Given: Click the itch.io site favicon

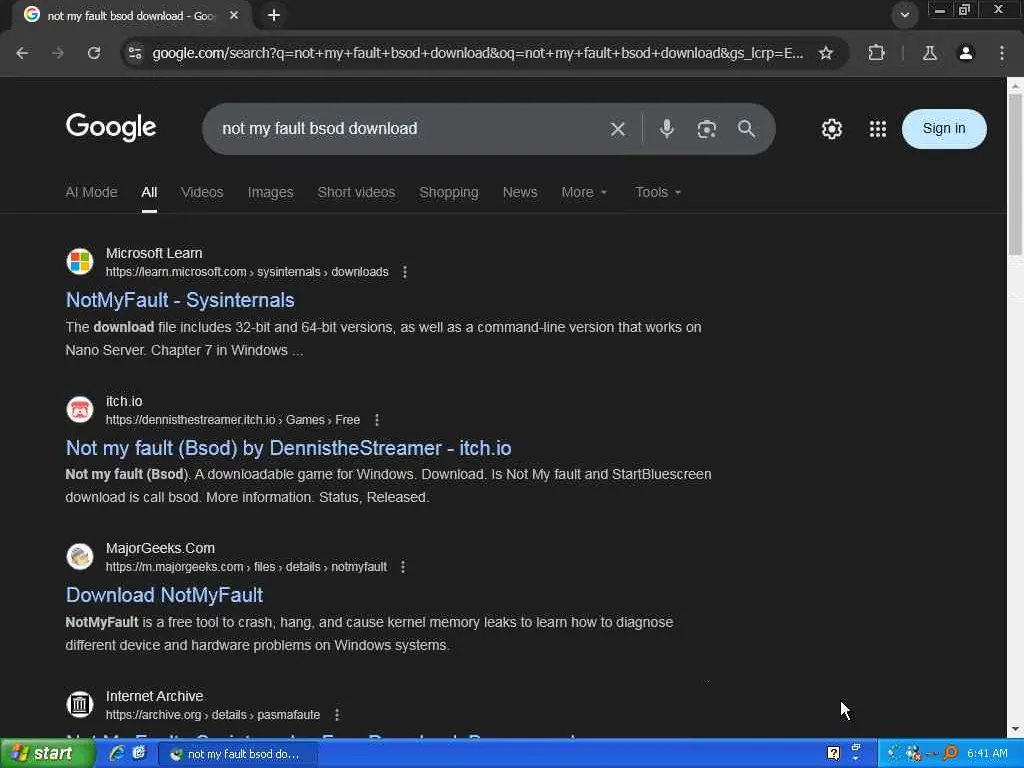Looking at the screenshot, I should (80, 410).
